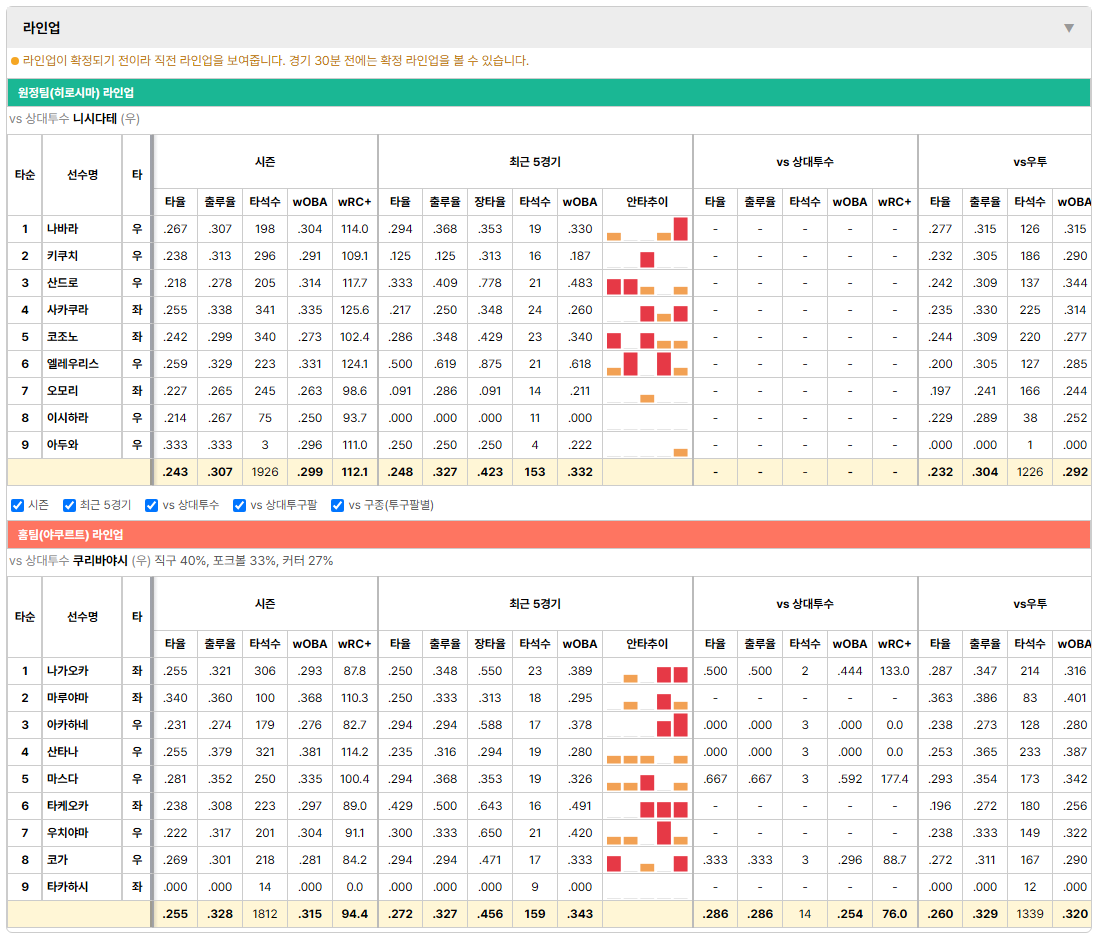Uncheck the 최근 5경기 checkbox

69,506
